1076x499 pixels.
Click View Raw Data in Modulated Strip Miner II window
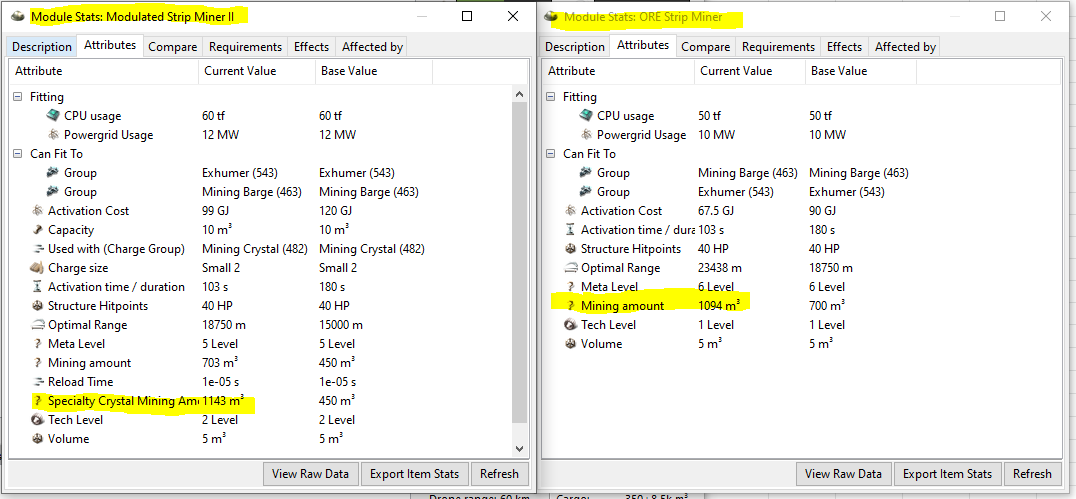310,474
